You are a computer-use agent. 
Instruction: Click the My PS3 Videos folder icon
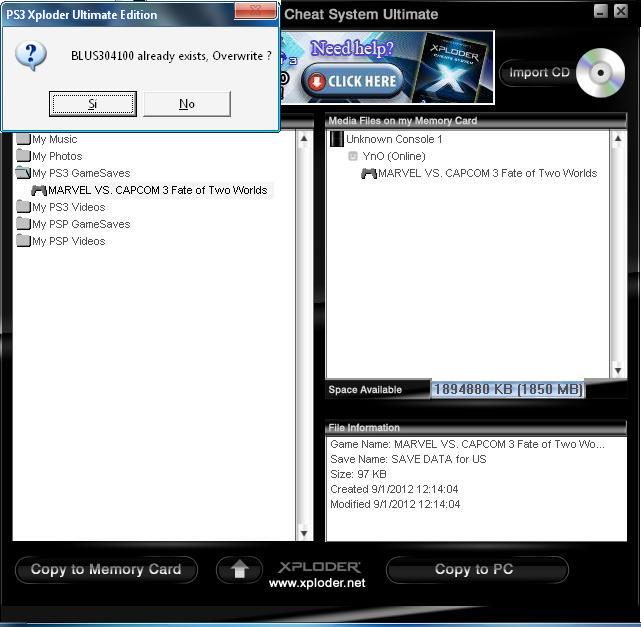point(24,207)
